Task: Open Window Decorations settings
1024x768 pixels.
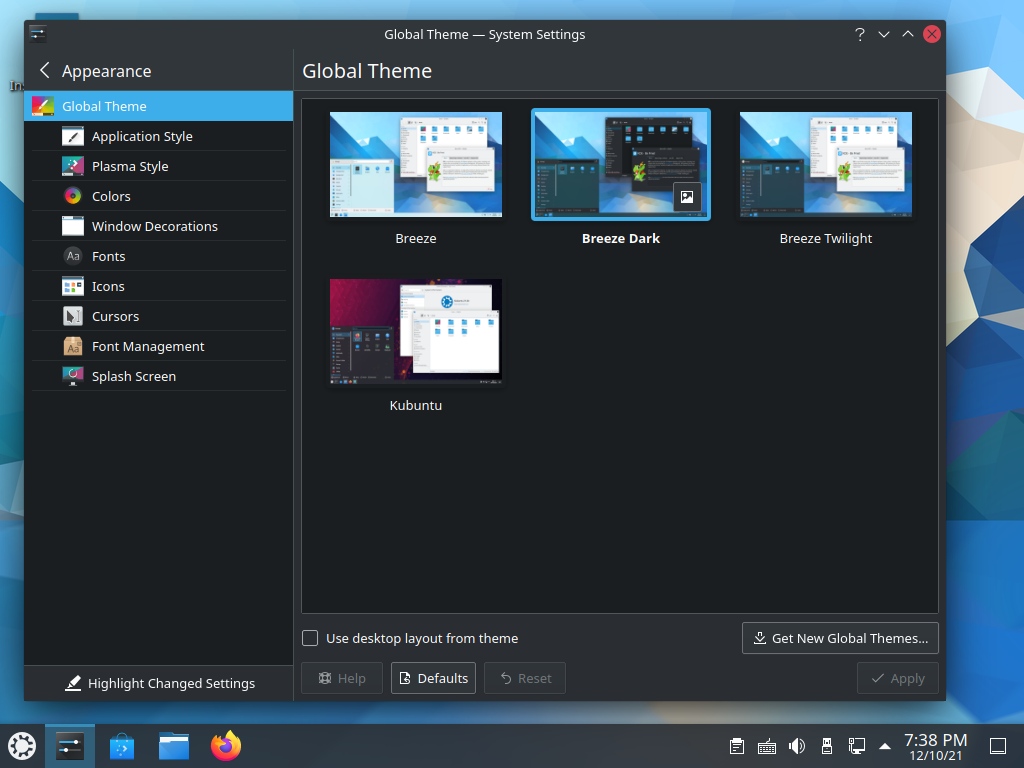Action: [x=159, y=226]
